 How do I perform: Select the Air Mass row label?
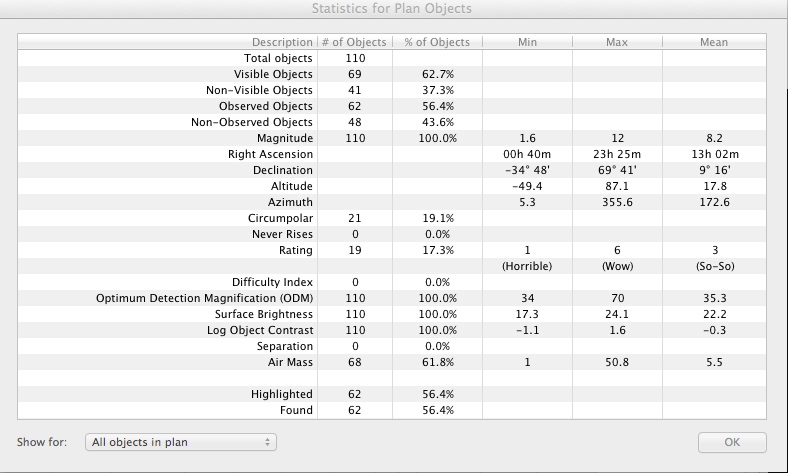(x=290, y=362)
